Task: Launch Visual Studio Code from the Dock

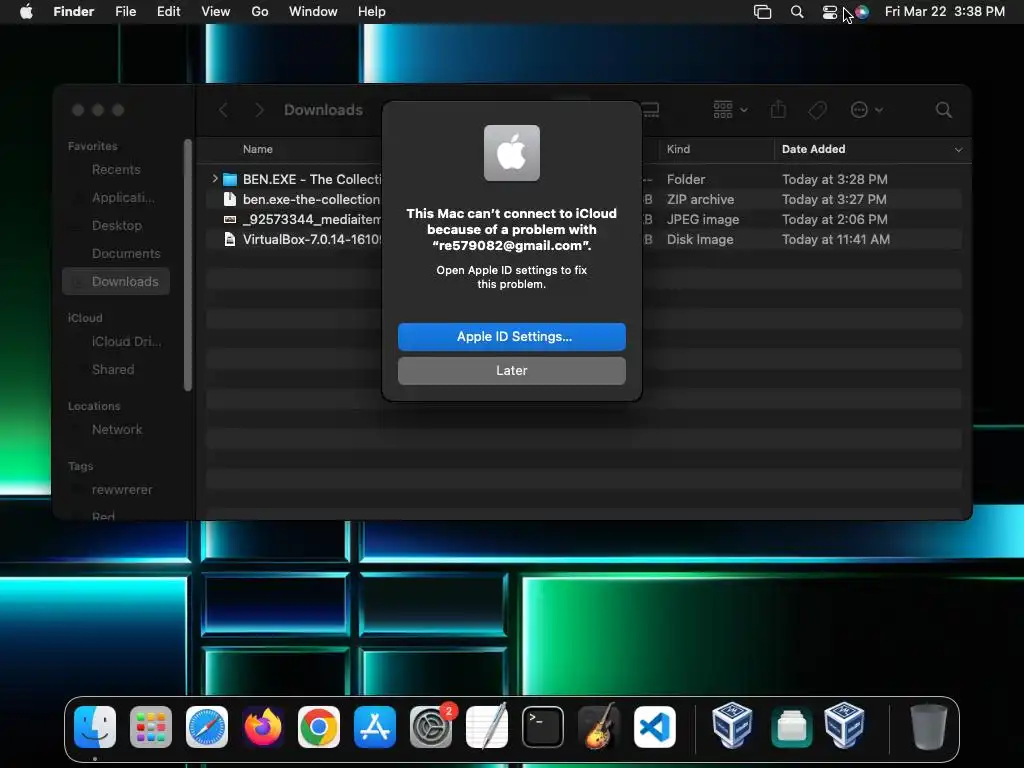Action: coord(655,727)
